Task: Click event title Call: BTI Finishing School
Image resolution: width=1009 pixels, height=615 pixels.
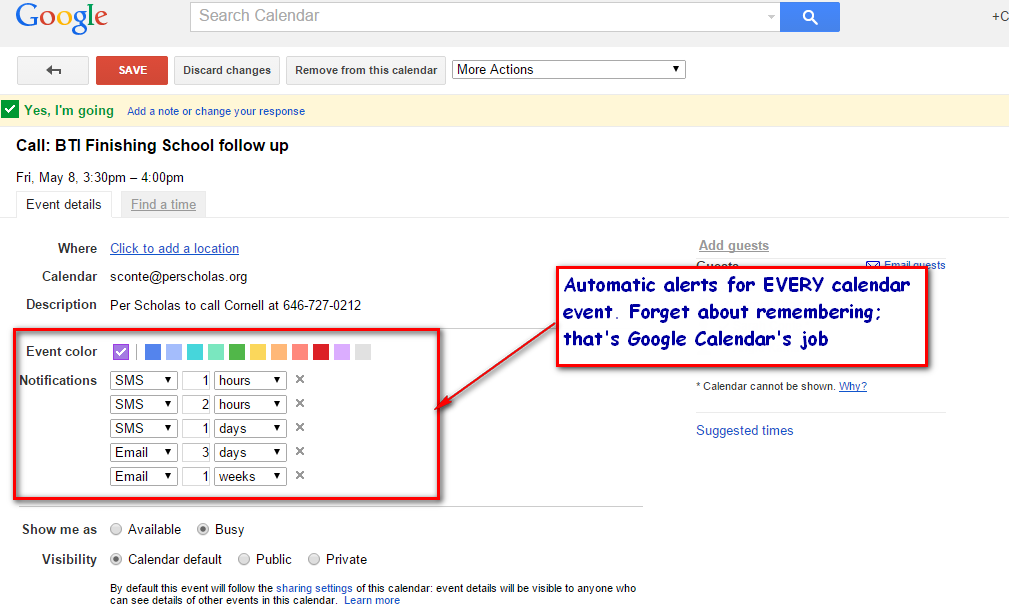Action: pyautogui.click(x=152, y=145)
